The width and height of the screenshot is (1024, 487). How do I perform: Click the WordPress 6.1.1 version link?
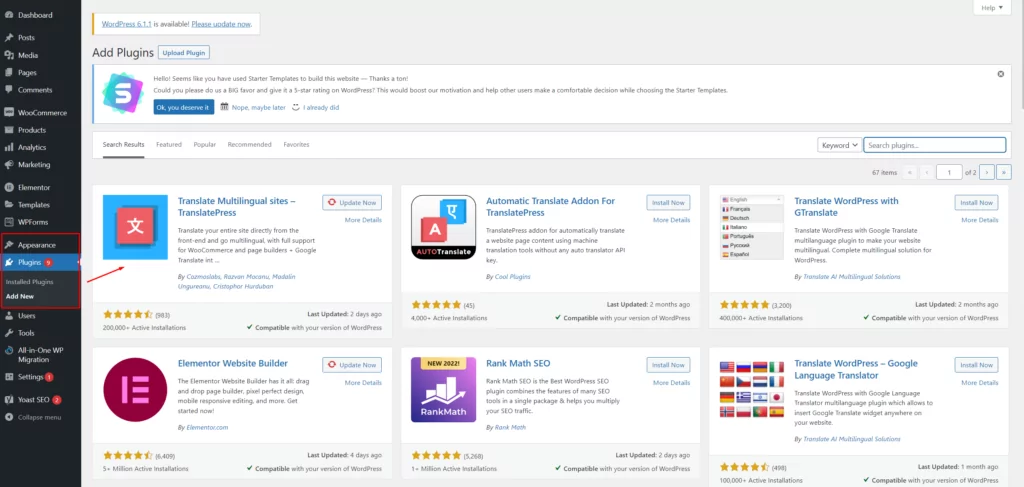[x=127, y=24]
